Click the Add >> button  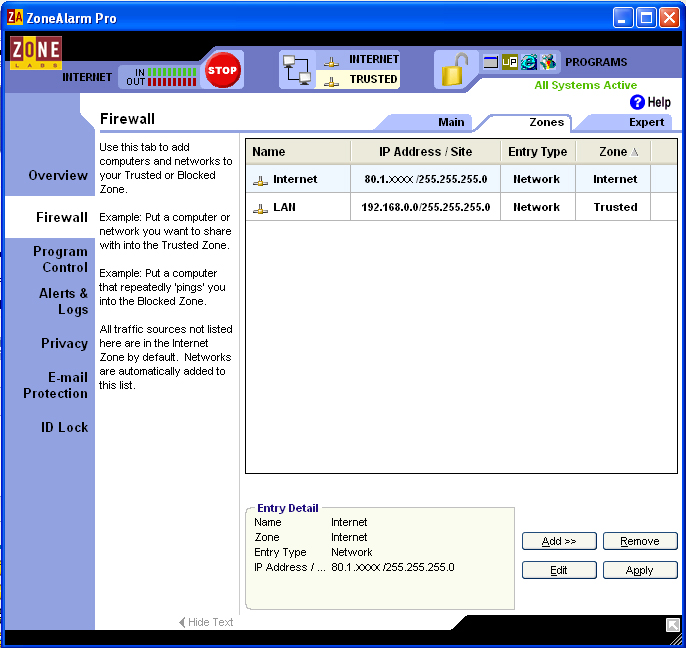coord(559,541)
